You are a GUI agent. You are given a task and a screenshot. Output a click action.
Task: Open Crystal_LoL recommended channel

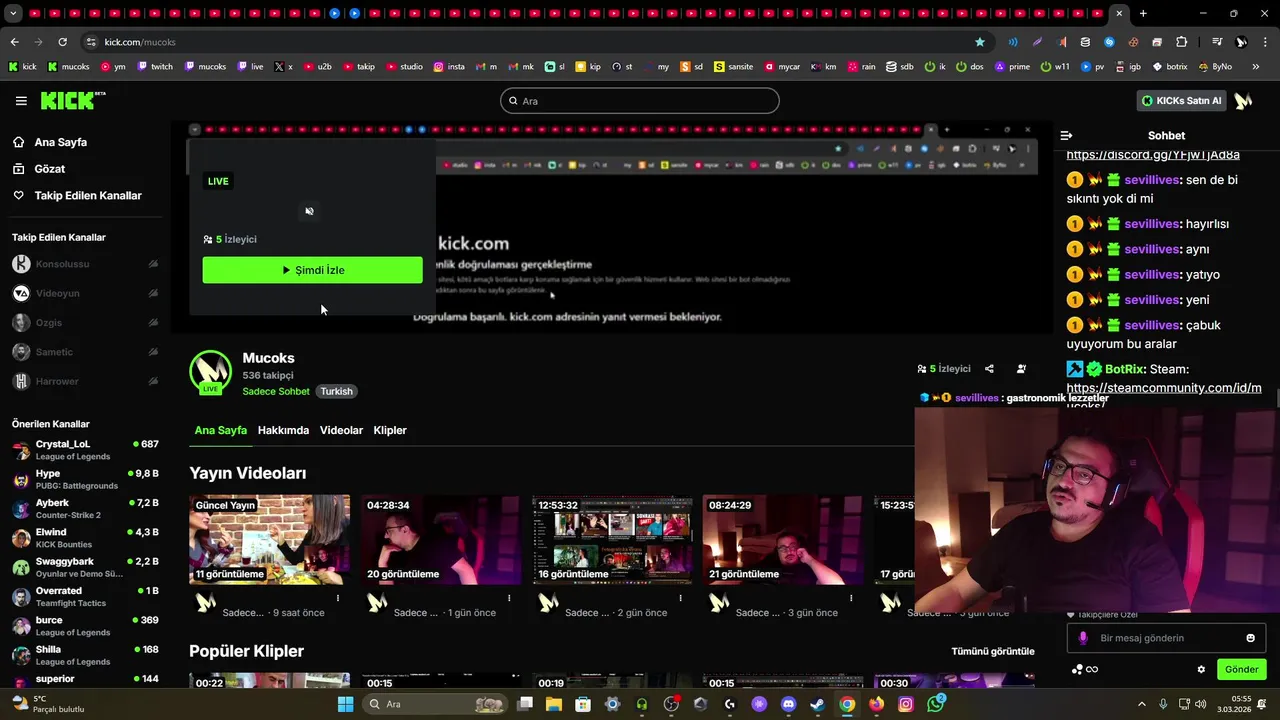[x=85, y=449]
